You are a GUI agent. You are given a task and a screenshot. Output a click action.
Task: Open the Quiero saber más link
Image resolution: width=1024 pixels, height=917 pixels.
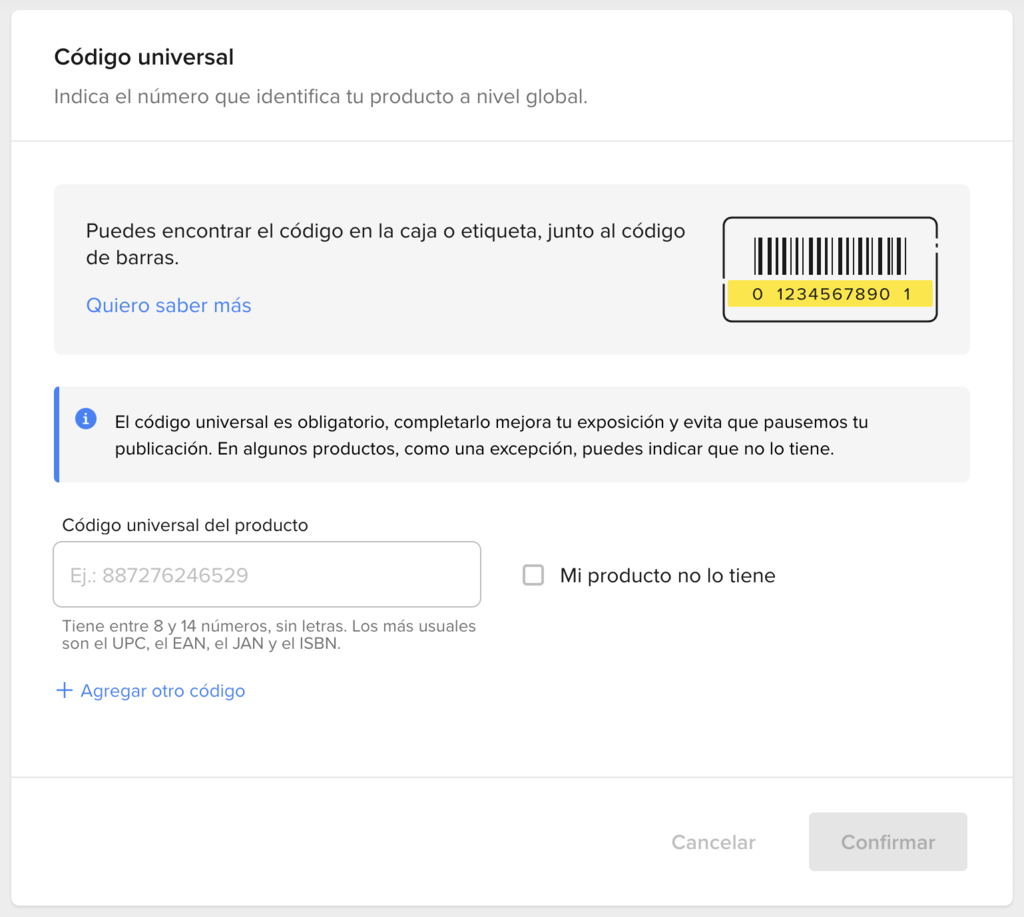[168, 305]
